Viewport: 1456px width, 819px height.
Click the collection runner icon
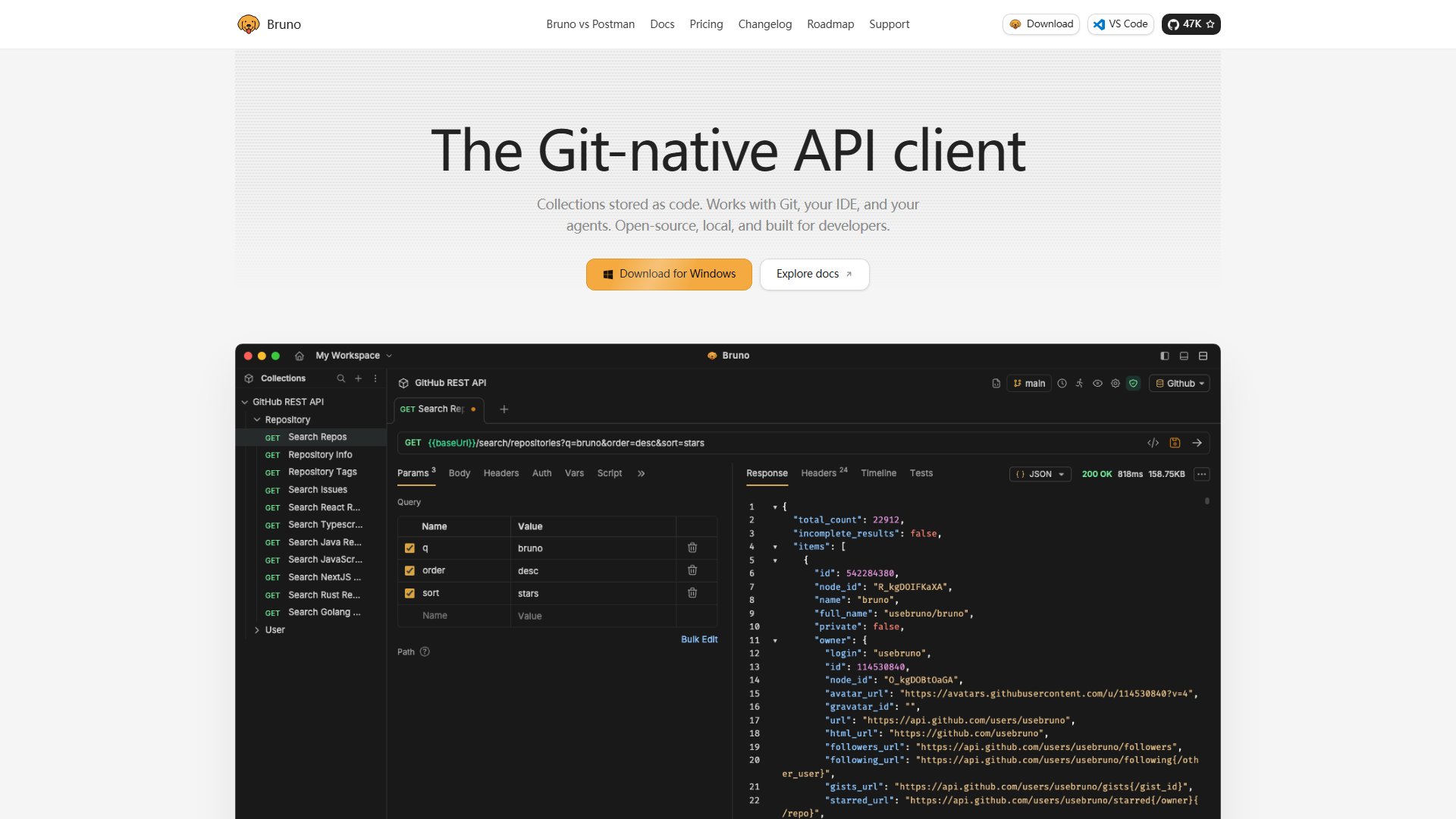click(x=1080, y=384)
